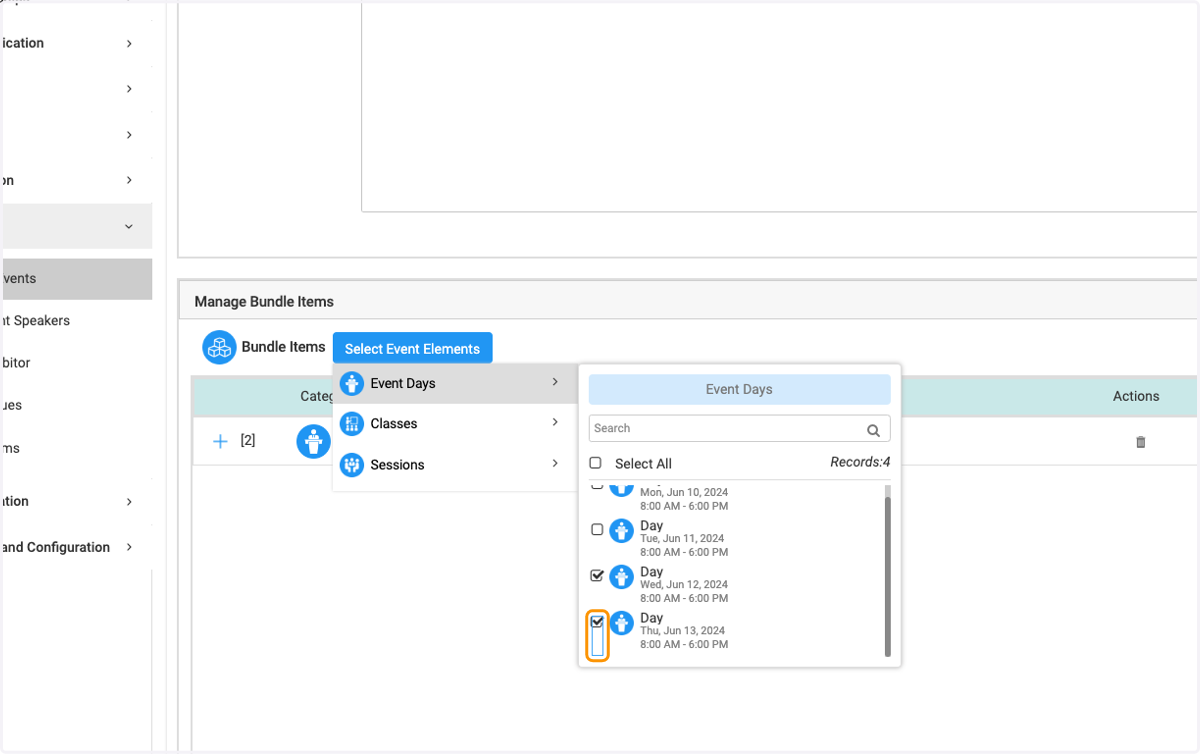Click the 'Bundle Items' label
Viewport: 1200px width, 754px height.
pos(283,347)
